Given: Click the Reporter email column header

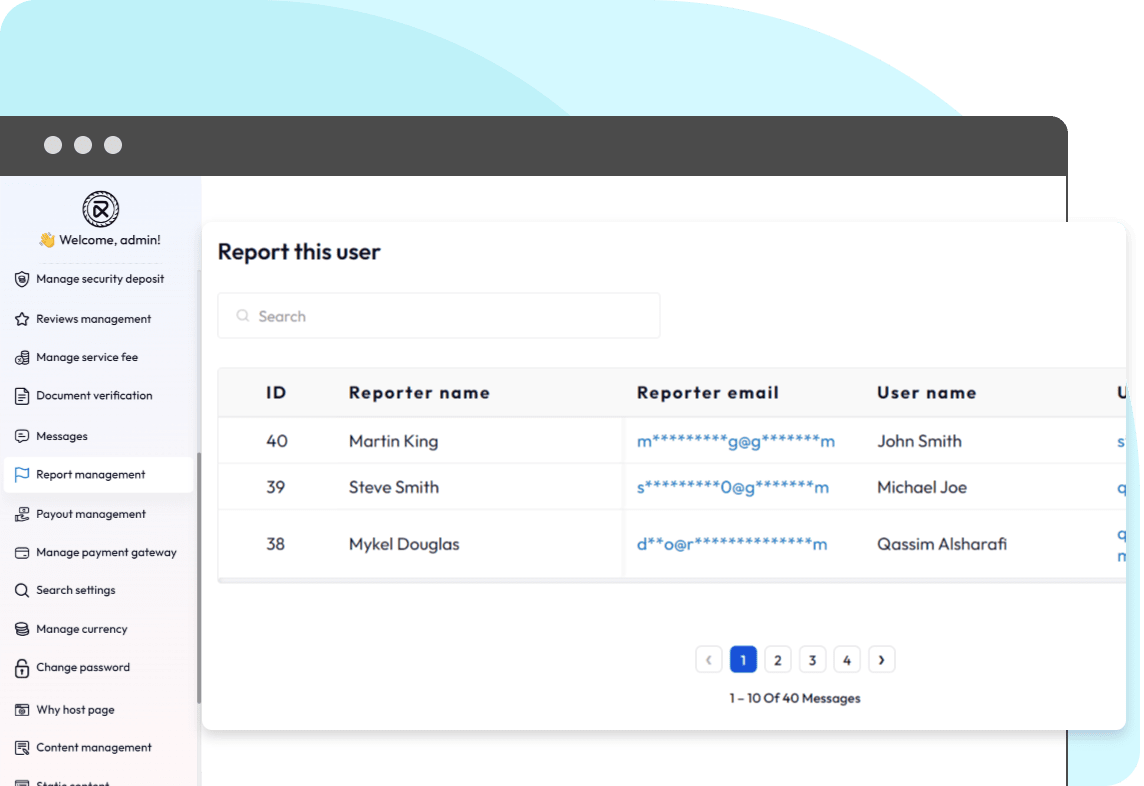Looking at the screenshot, I should 708,393.
